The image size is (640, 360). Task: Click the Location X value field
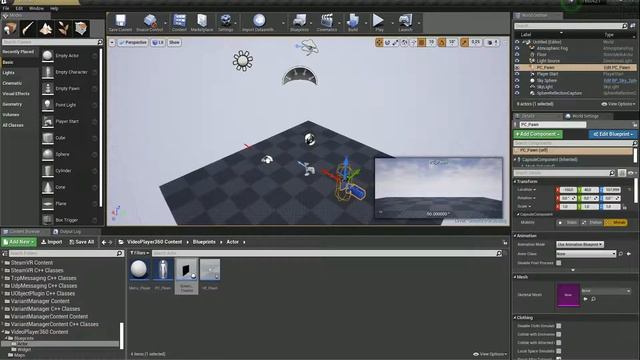point(568,190)
